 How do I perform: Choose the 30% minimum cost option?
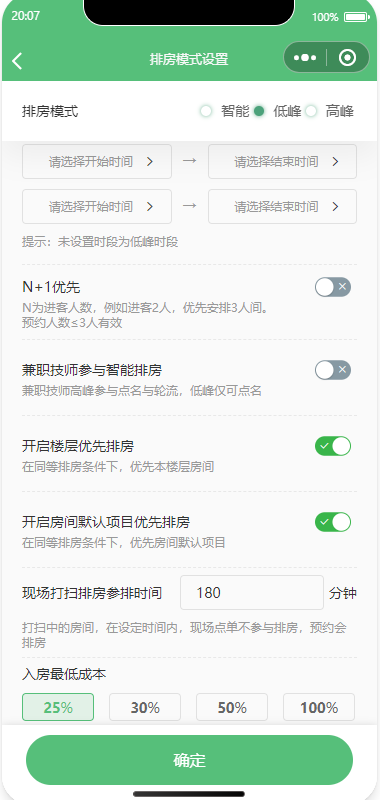click(x=145, y=707)
